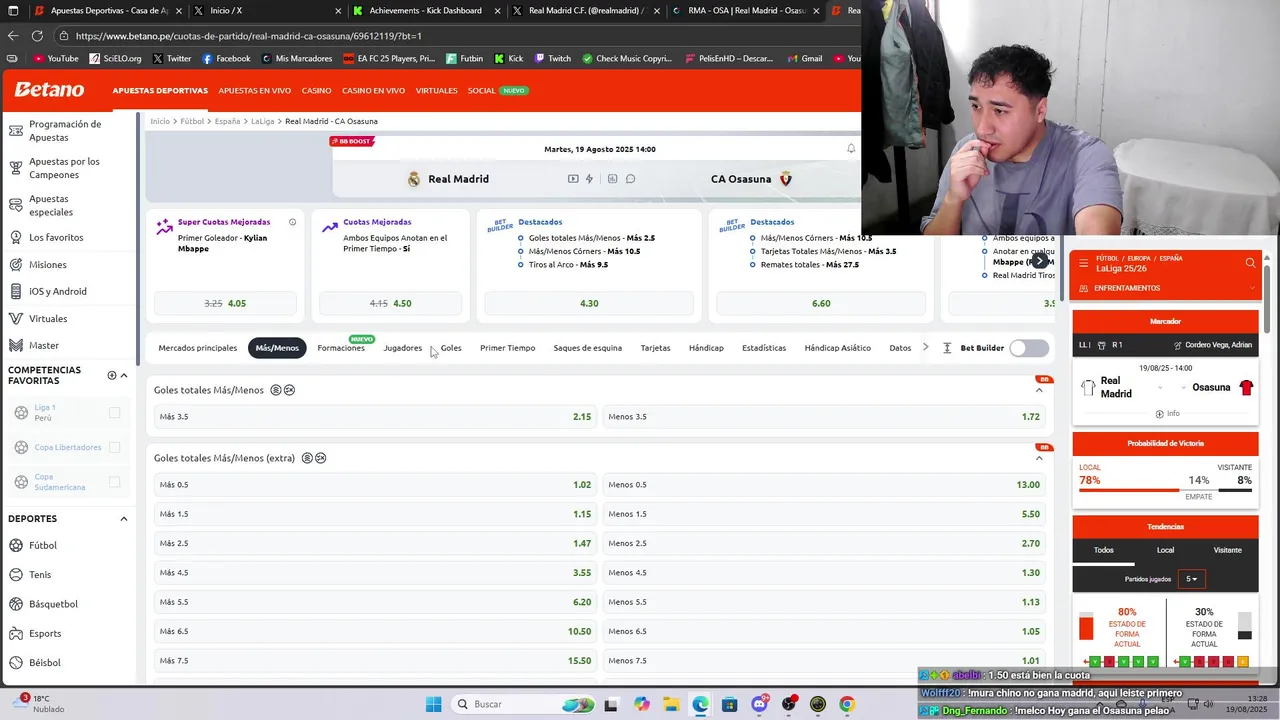This screenshot has width=1280, height=720.
Task: Bet on Más 2.5 at 1.47
Action: pyautogui.click(x=376, y=543)
